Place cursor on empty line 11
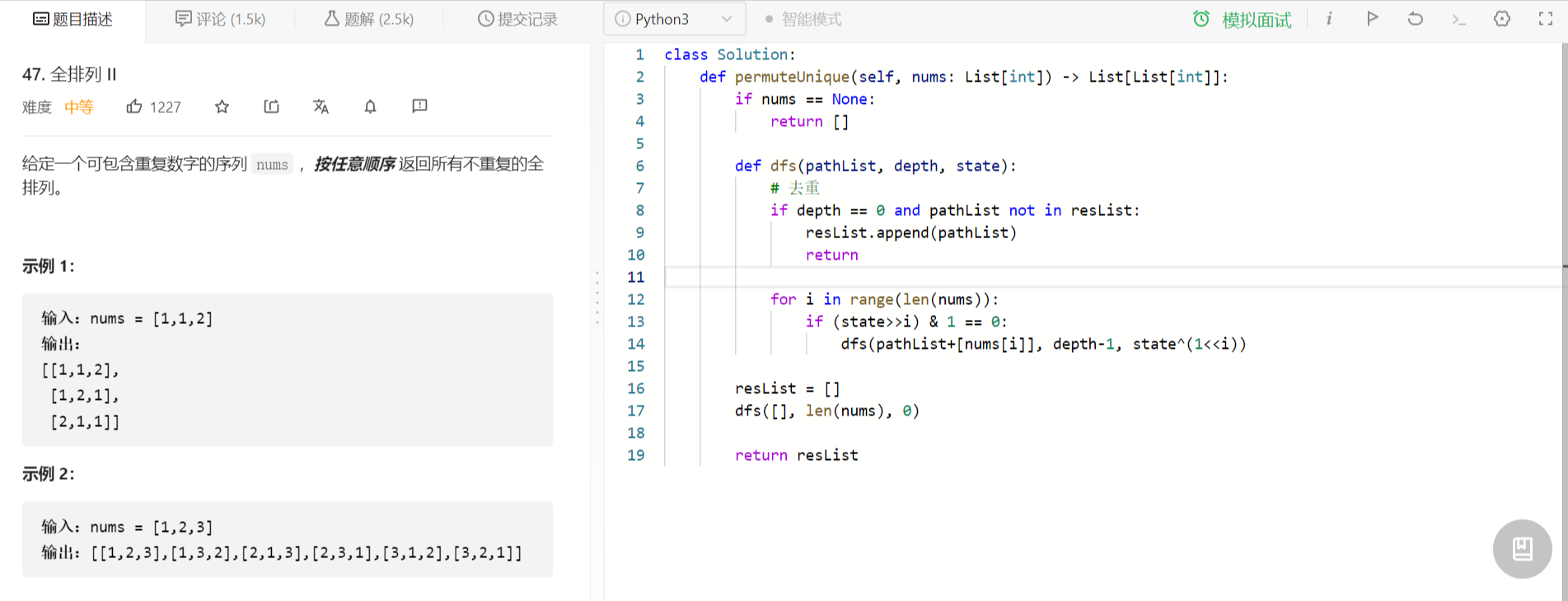 (x=1112, y=277)
